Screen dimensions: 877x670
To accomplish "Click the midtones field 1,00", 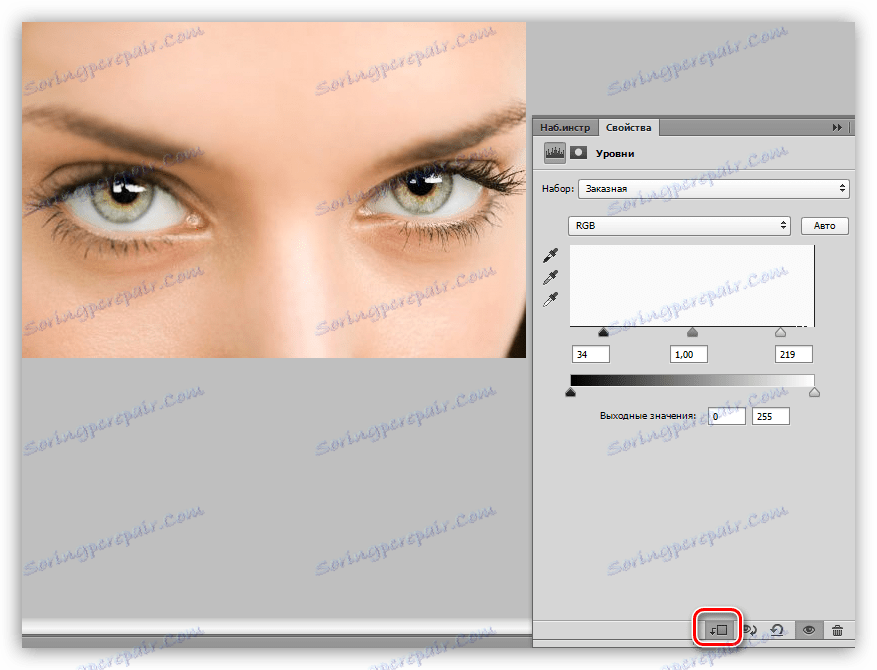I will (689, 354).
